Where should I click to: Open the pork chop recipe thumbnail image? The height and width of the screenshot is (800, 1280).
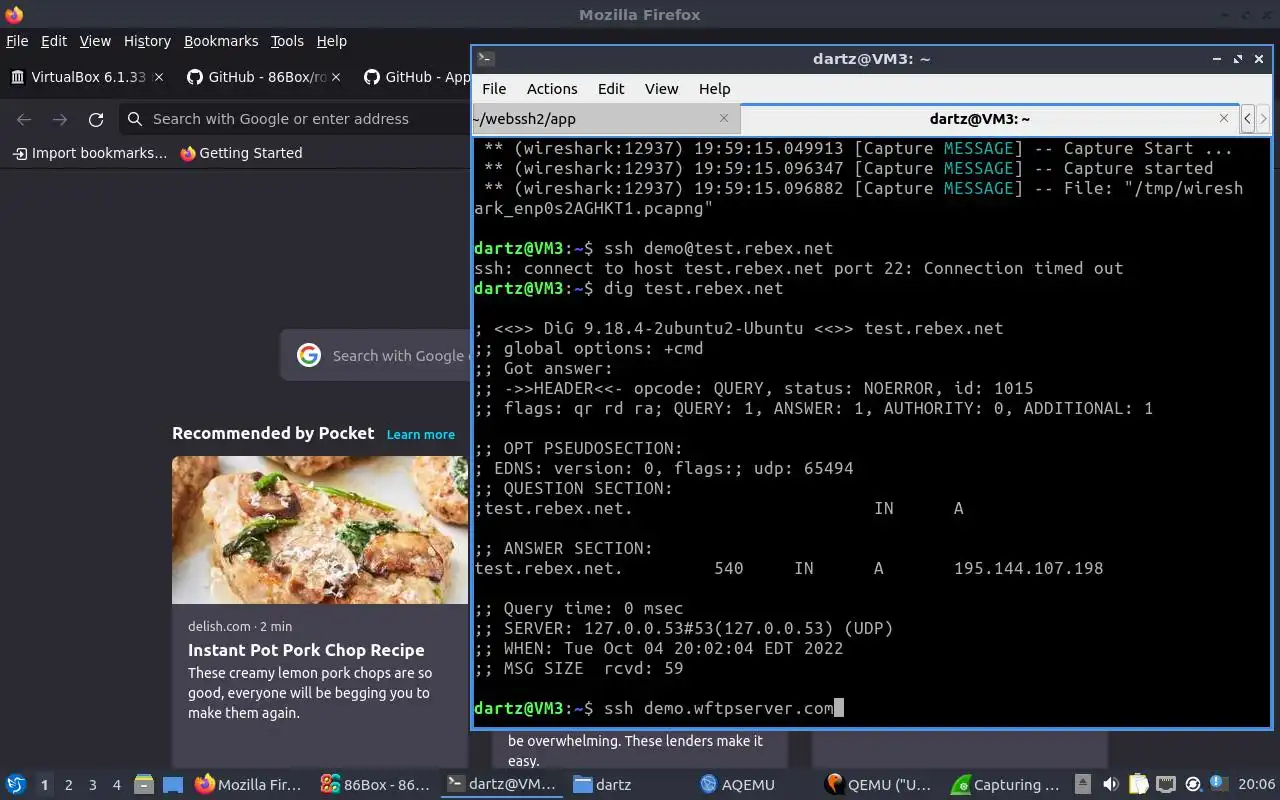click(320, 530)
